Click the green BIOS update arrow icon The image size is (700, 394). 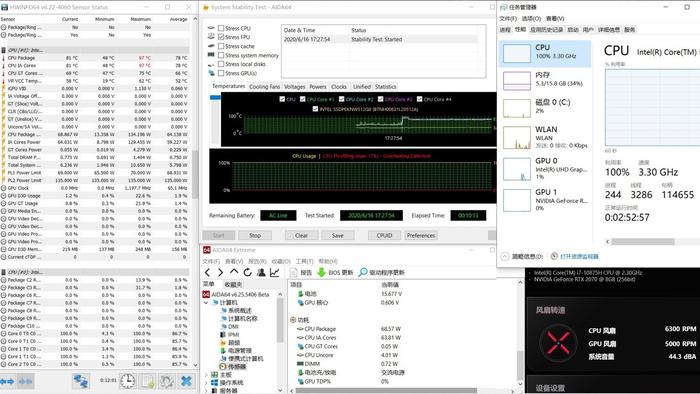[321, 272]
